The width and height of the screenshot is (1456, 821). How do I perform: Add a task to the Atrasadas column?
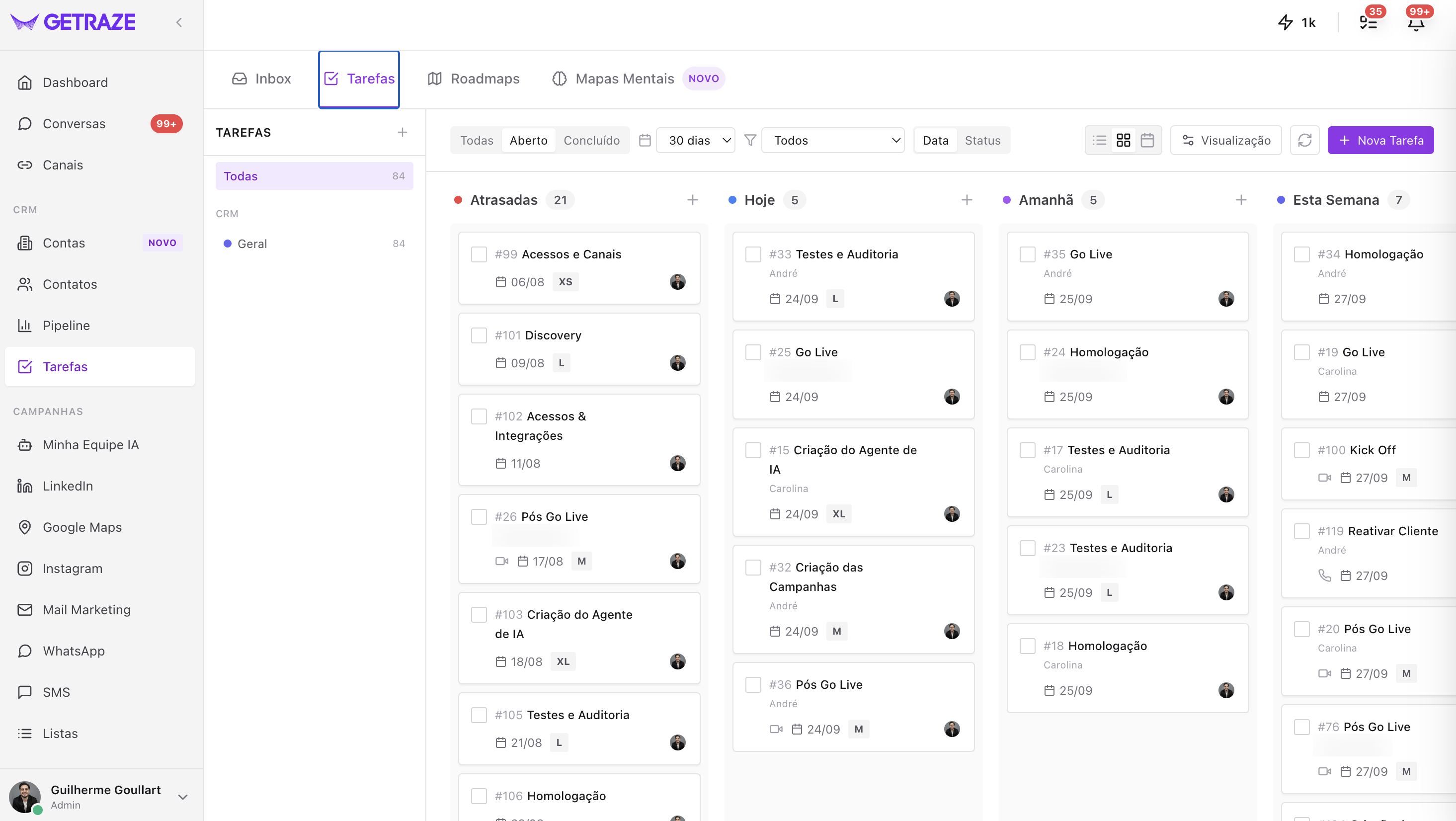tap(692, 200)
